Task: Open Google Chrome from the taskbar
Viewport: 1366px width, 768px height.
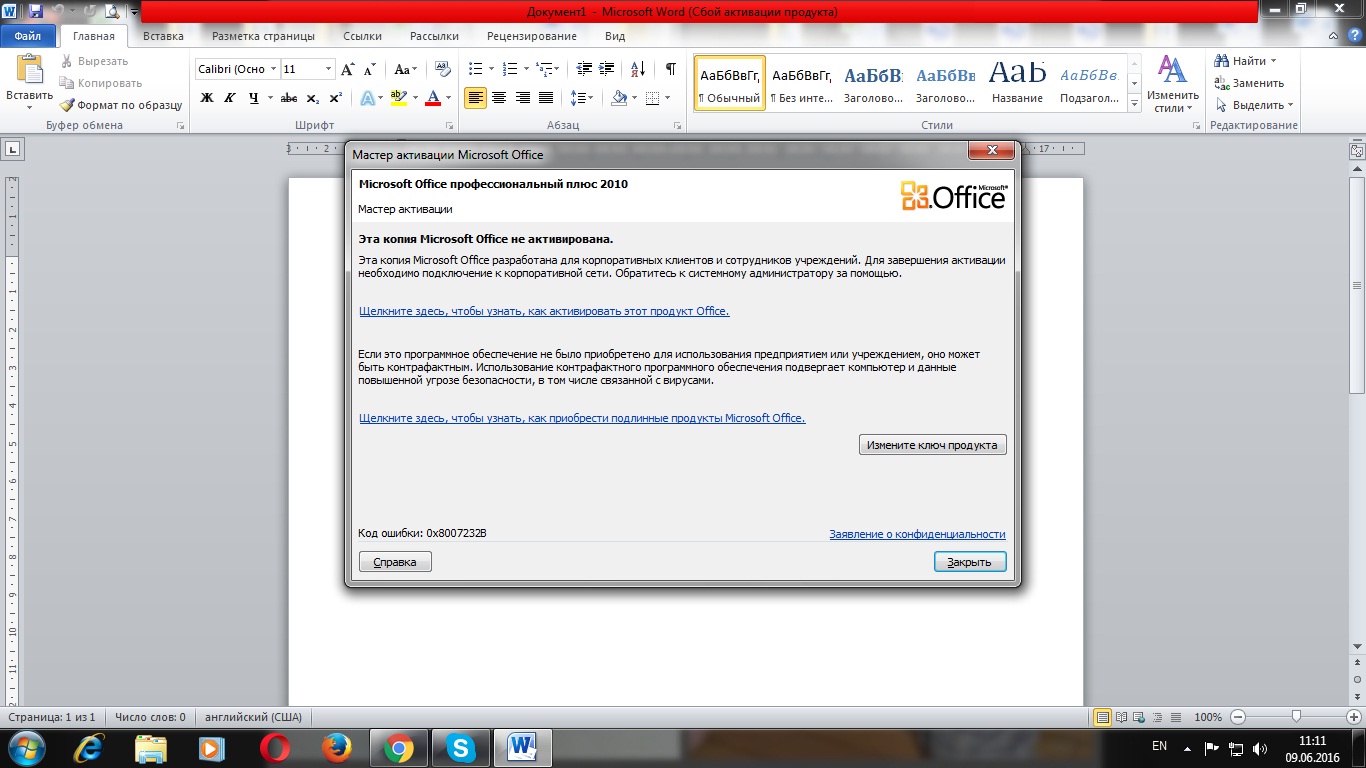Action: click(399, 747)
